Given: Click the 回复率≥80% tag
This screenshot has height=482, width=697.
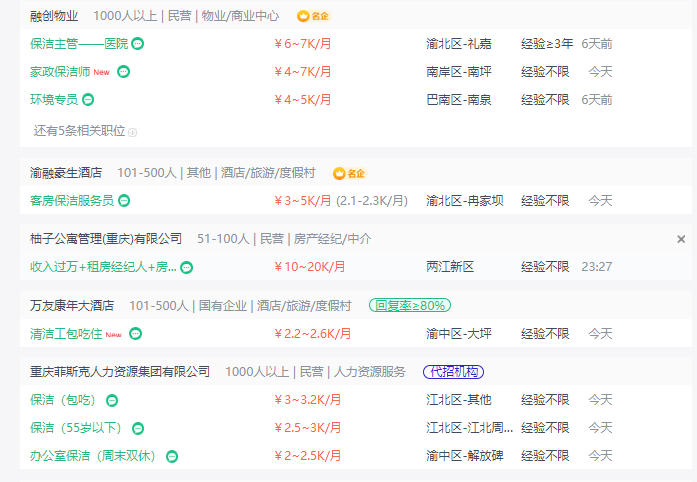Looking at the screenshot, I should coord(410,305).
